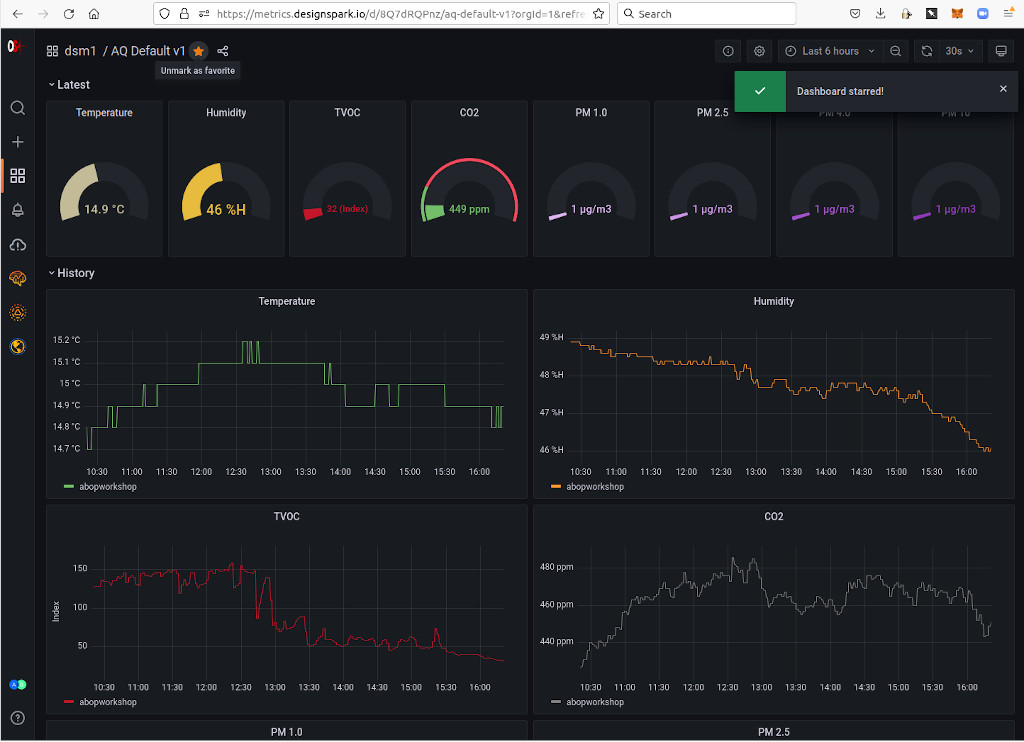Dismiss the Dashboard starred notification
The image size is (1024, 742).
point(1003,89)
